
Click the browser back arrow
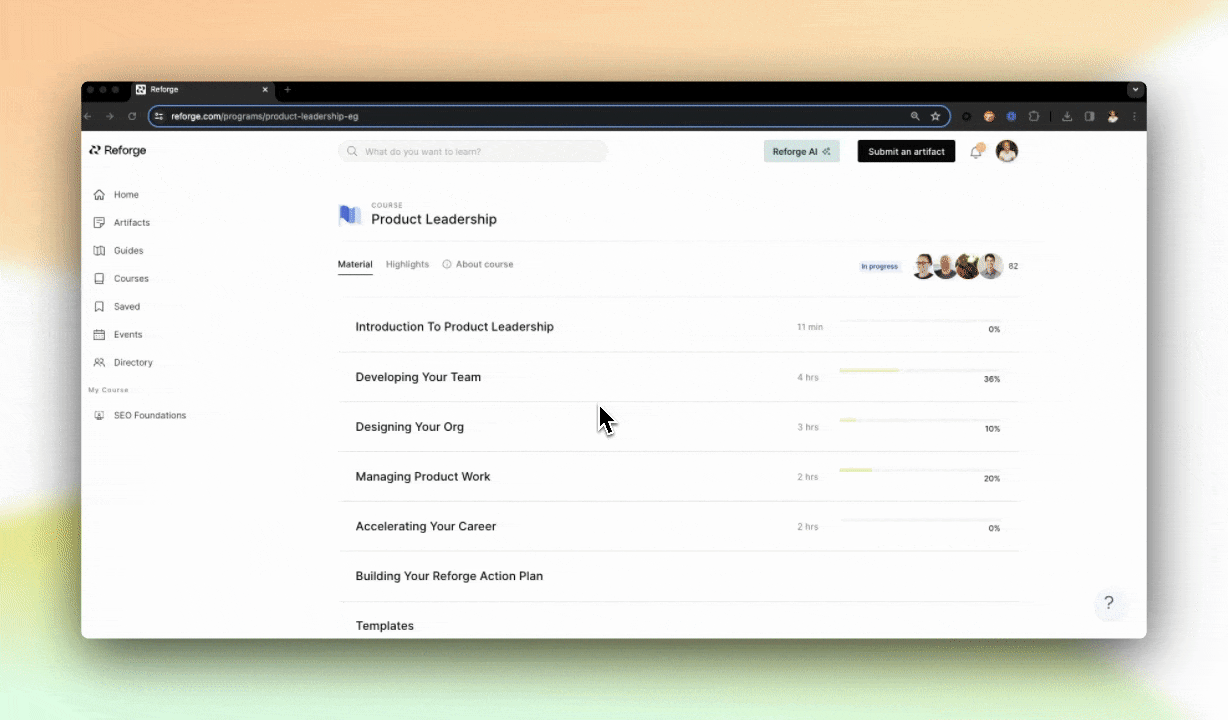[88, 116]
